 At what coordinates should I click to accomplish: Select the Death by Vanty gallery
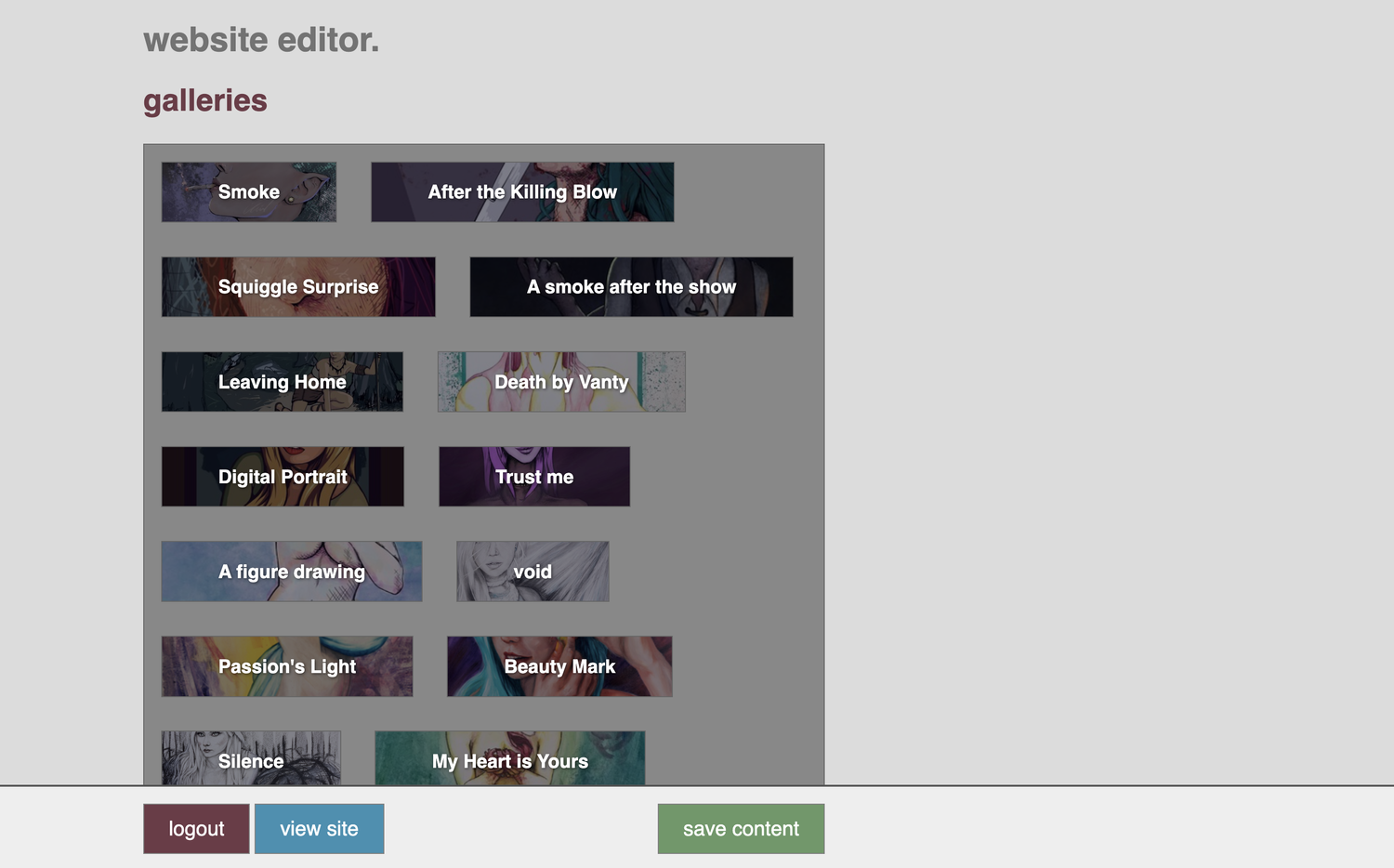pos(560,381)
